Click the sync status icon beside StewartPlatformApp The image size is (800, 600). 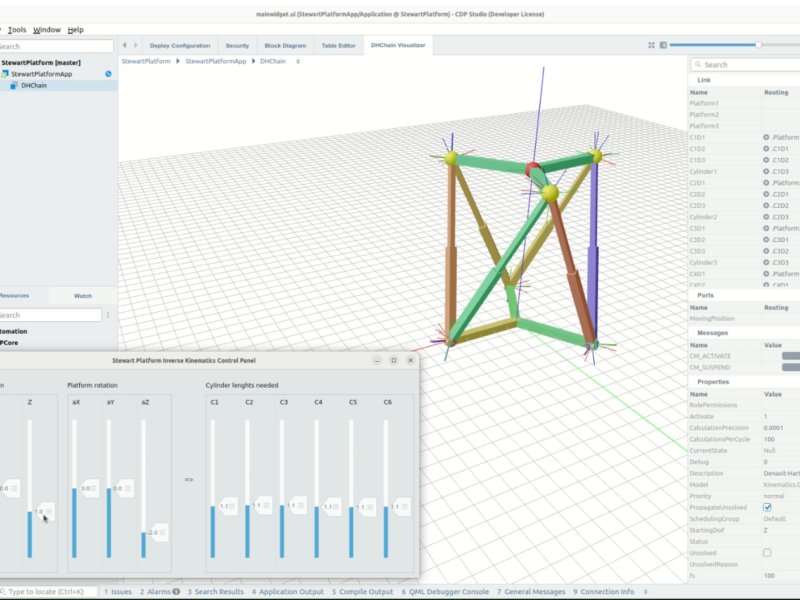pyautogui.click(x=109, y=73)
